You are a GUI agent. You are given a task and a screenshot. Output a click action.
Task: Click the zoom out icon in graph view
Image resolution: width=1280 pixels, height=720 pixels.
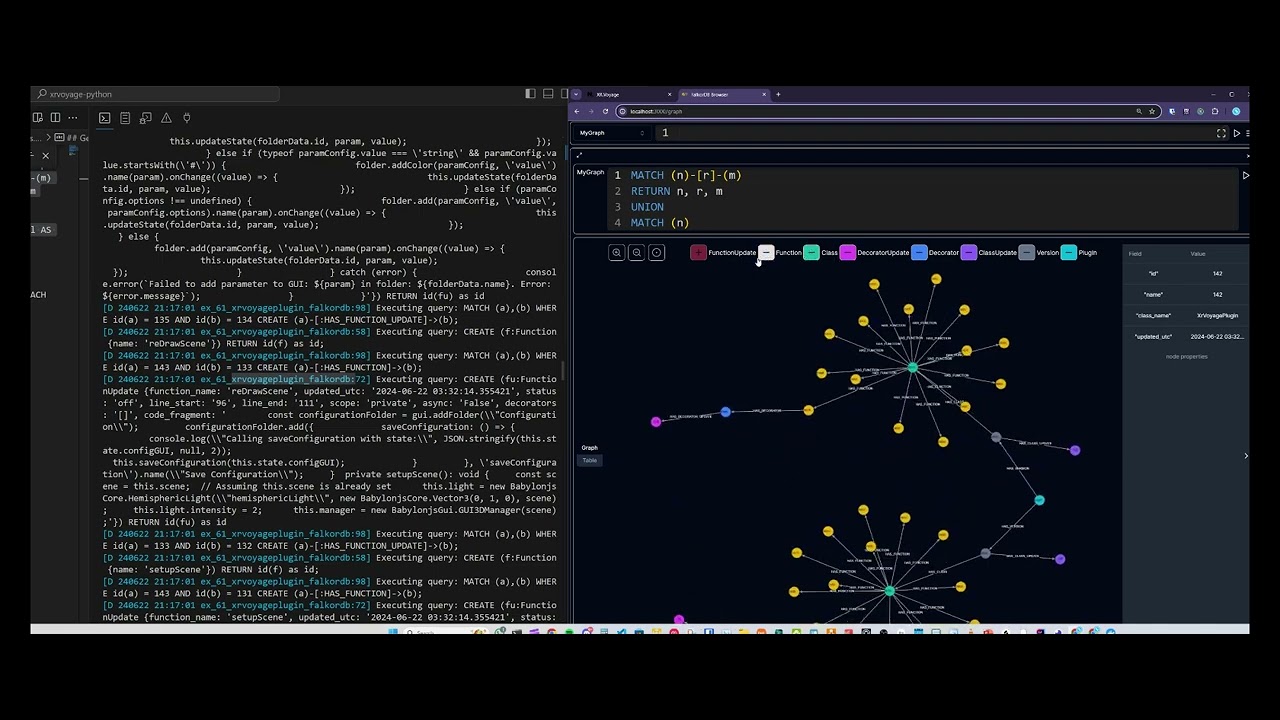pos(636,253)
